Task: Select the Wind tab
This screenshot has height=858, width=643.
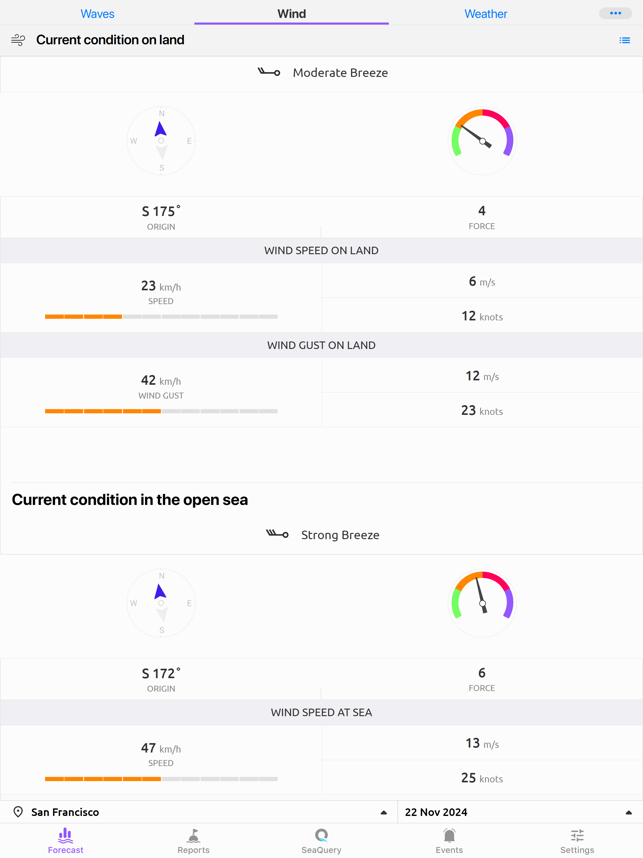Action: point(291,14)
